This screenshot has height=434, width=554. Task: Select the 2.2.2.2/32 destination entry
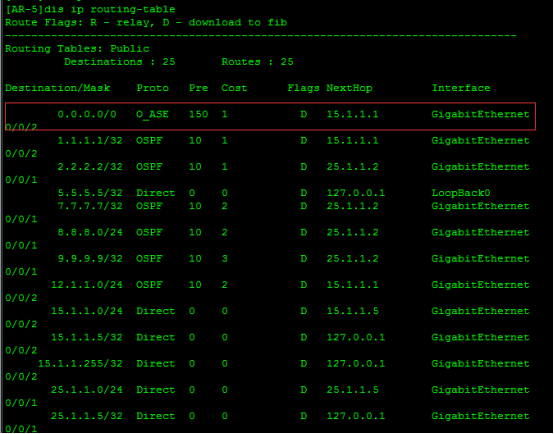point(90,167)
